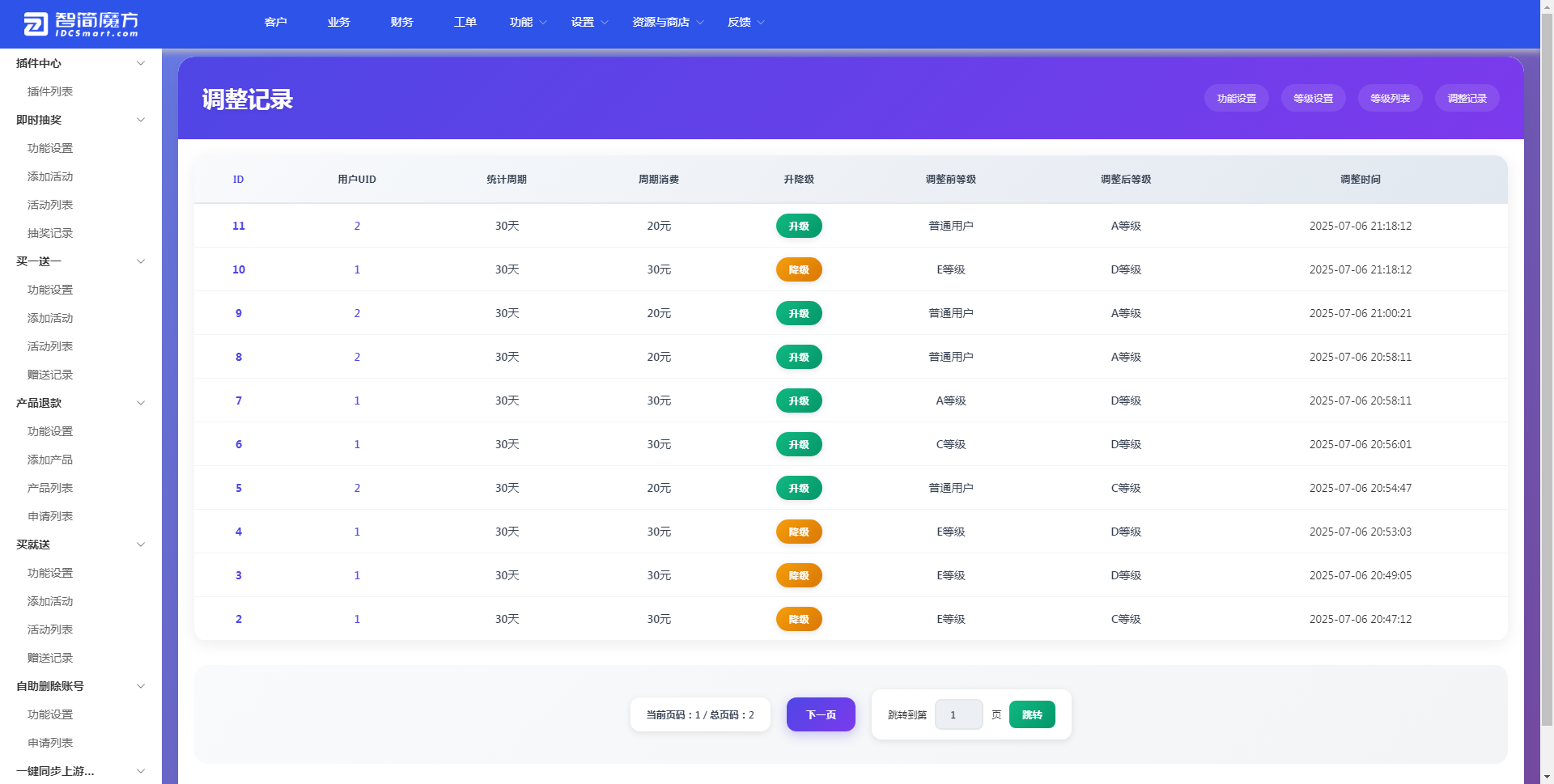Image resolution: width=1554 pixels, height=784 pixels.
Task: Click the green 跳转 button
Action: tap(1032, 714)
